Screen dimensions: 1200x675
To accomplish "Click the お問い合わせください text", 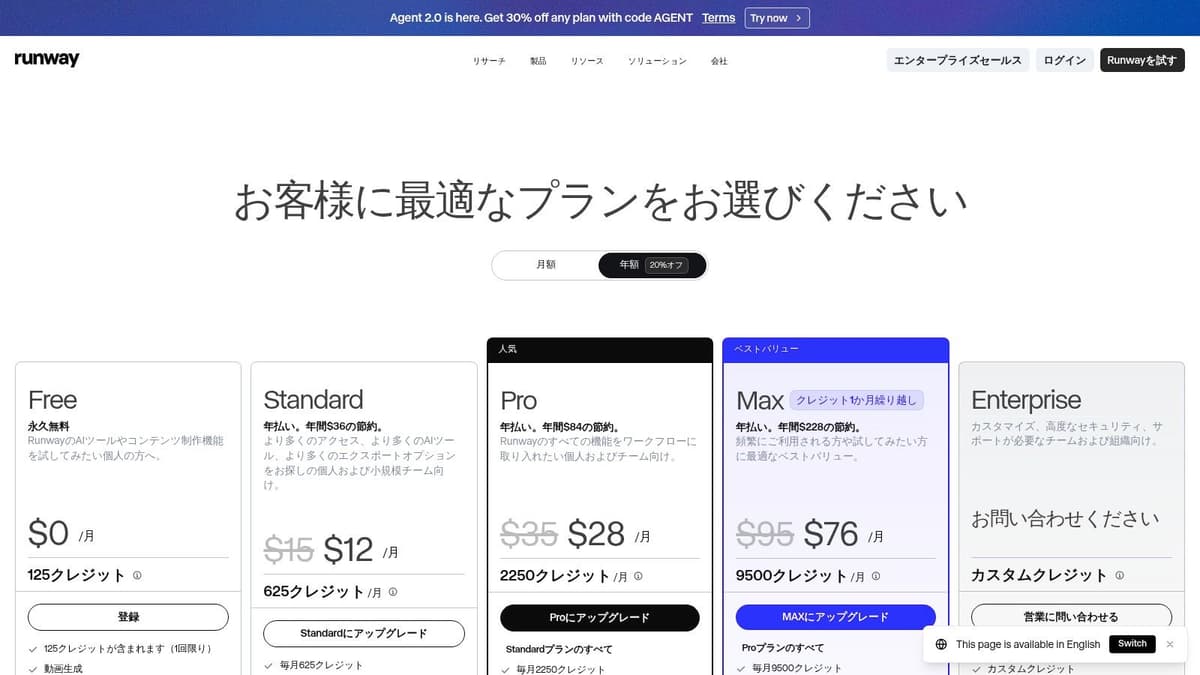I will (x=1065, y=518).
